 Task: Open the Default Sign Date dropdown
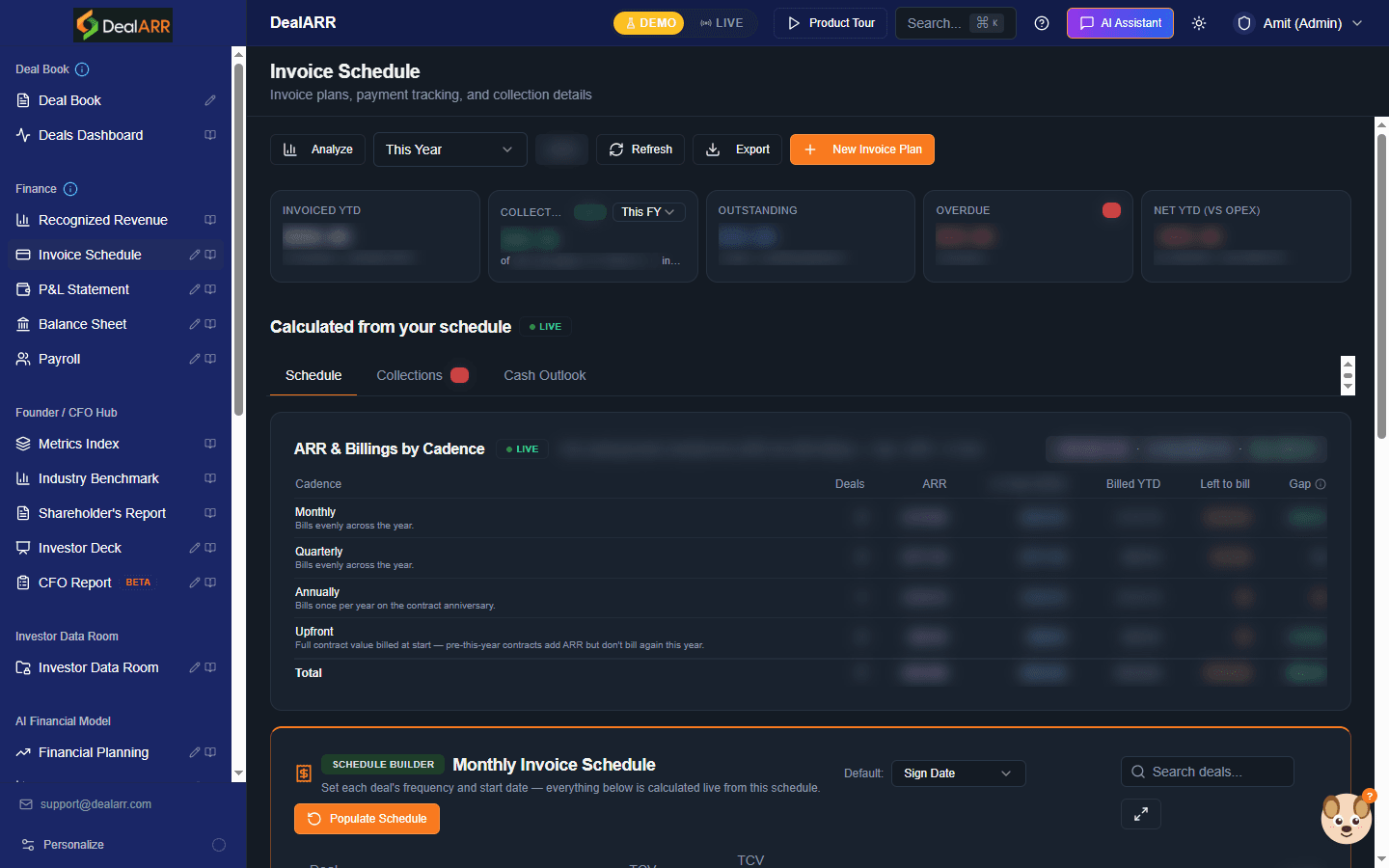[x=958, y=773]
